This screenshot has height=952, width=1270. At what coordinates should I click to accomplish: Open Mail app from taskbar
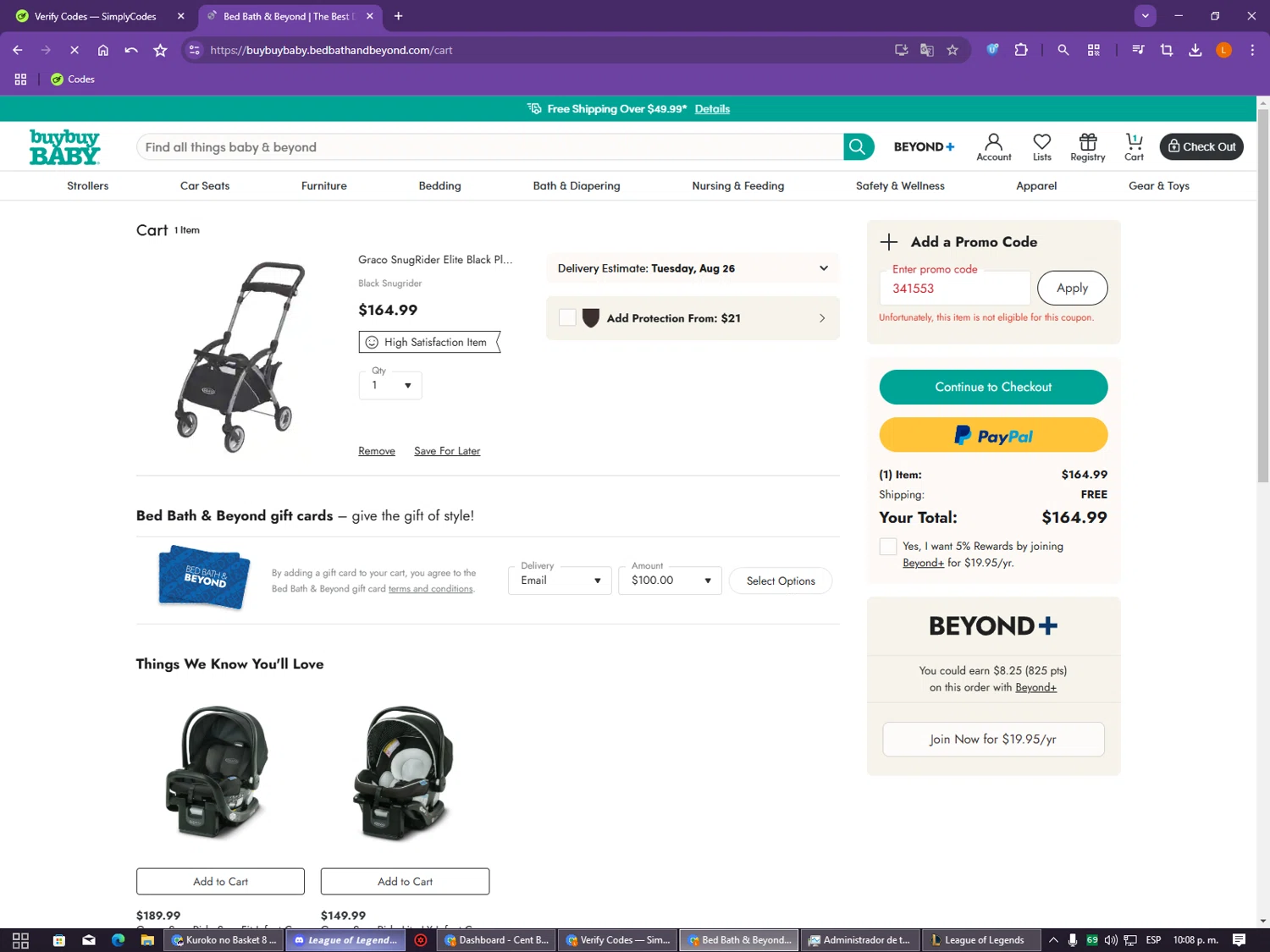coord(89,940)
